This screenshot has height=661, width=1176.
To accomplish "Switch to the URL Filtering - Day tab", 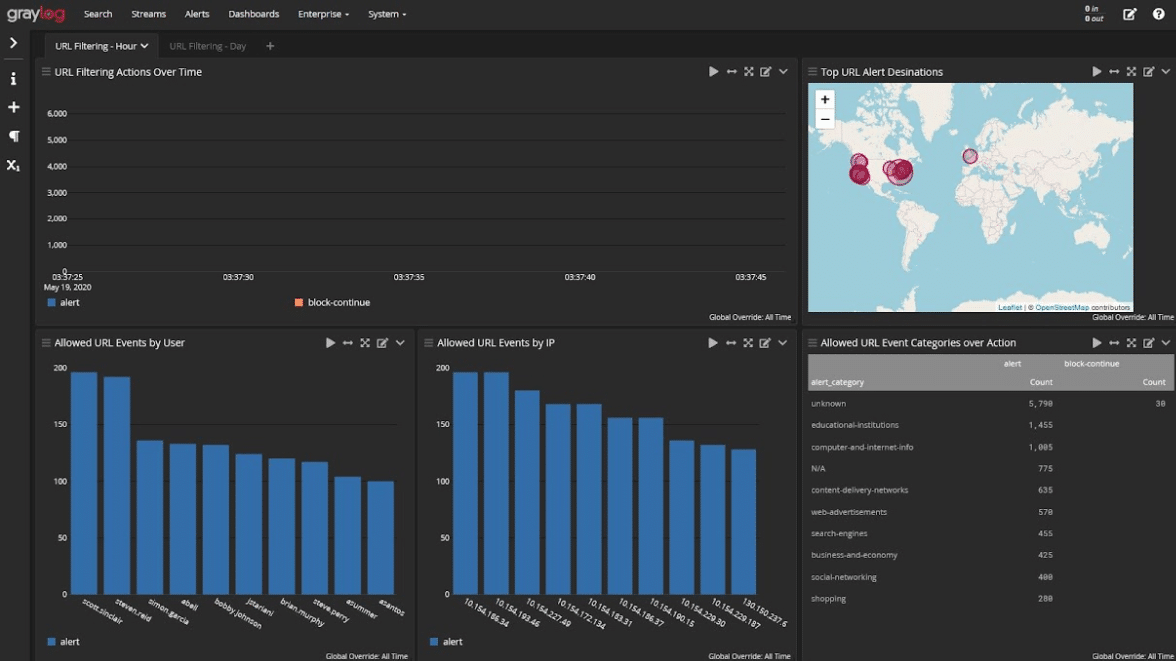I will click(x=207, y=46).
